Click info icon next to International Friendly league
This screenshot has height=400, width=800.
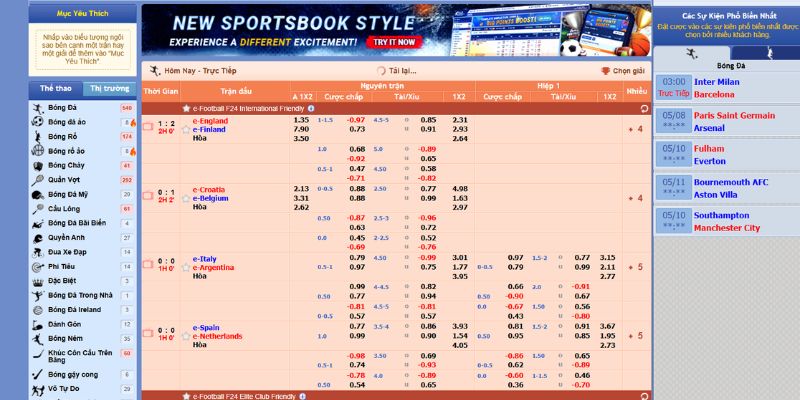point(311,109)
